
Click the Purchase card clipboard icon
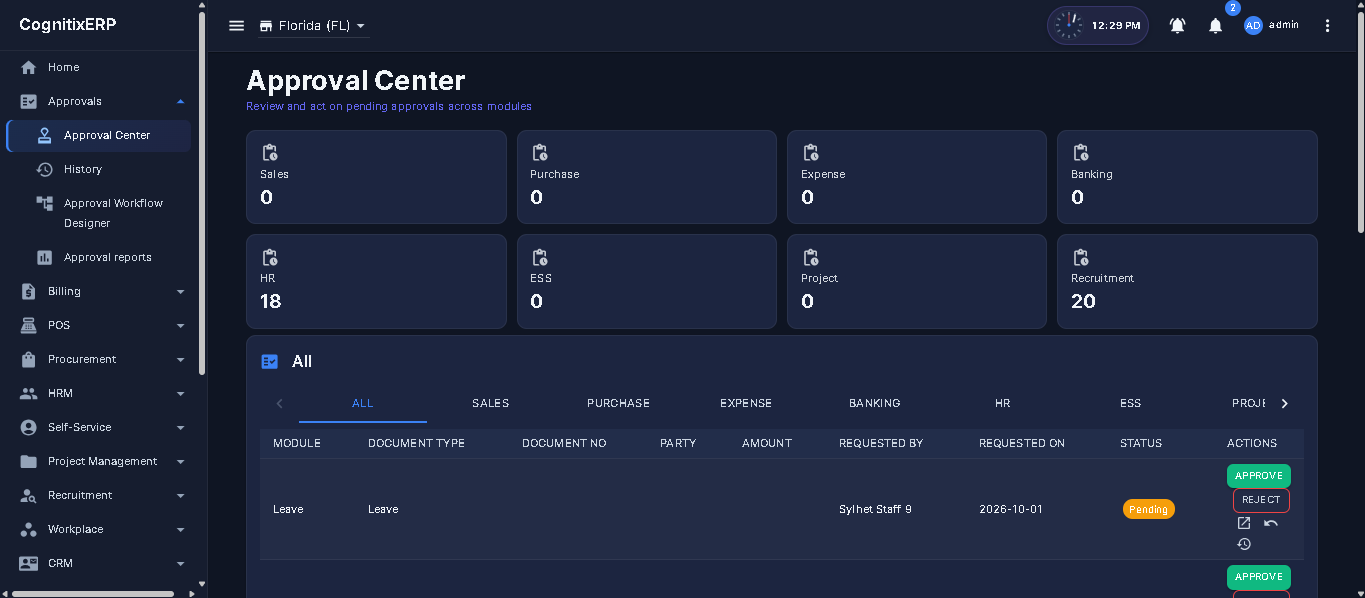click(540, 153)
